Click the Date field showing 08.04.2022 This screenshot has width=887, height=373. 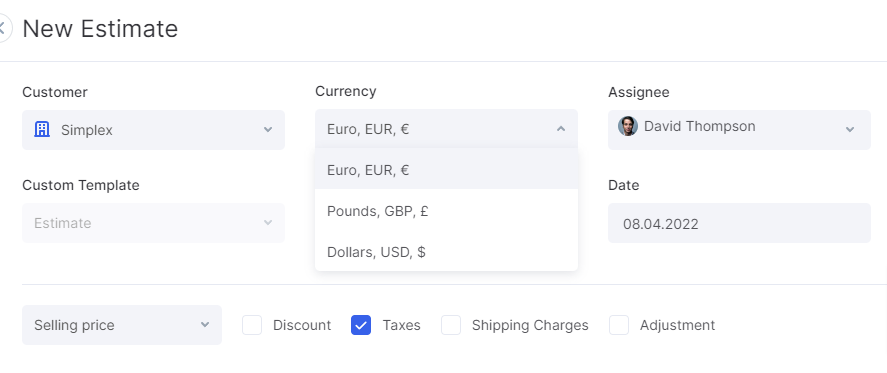[739, 223]
